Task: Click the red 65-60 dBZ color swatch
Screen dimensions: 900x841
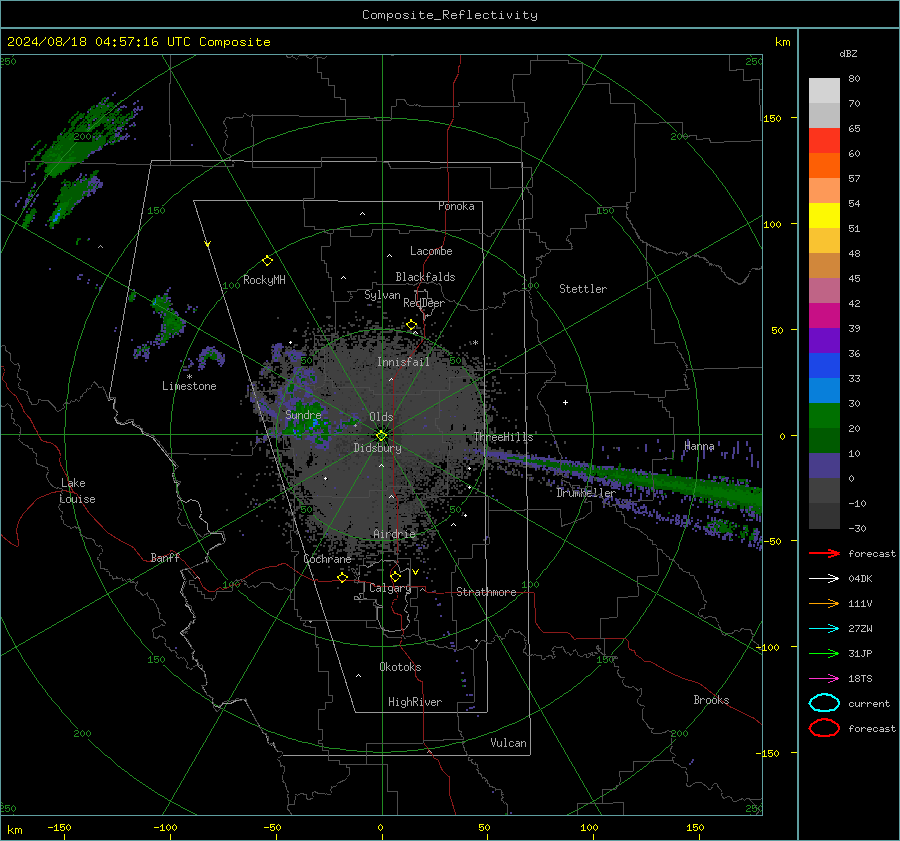Action: (x=824, y=141)
